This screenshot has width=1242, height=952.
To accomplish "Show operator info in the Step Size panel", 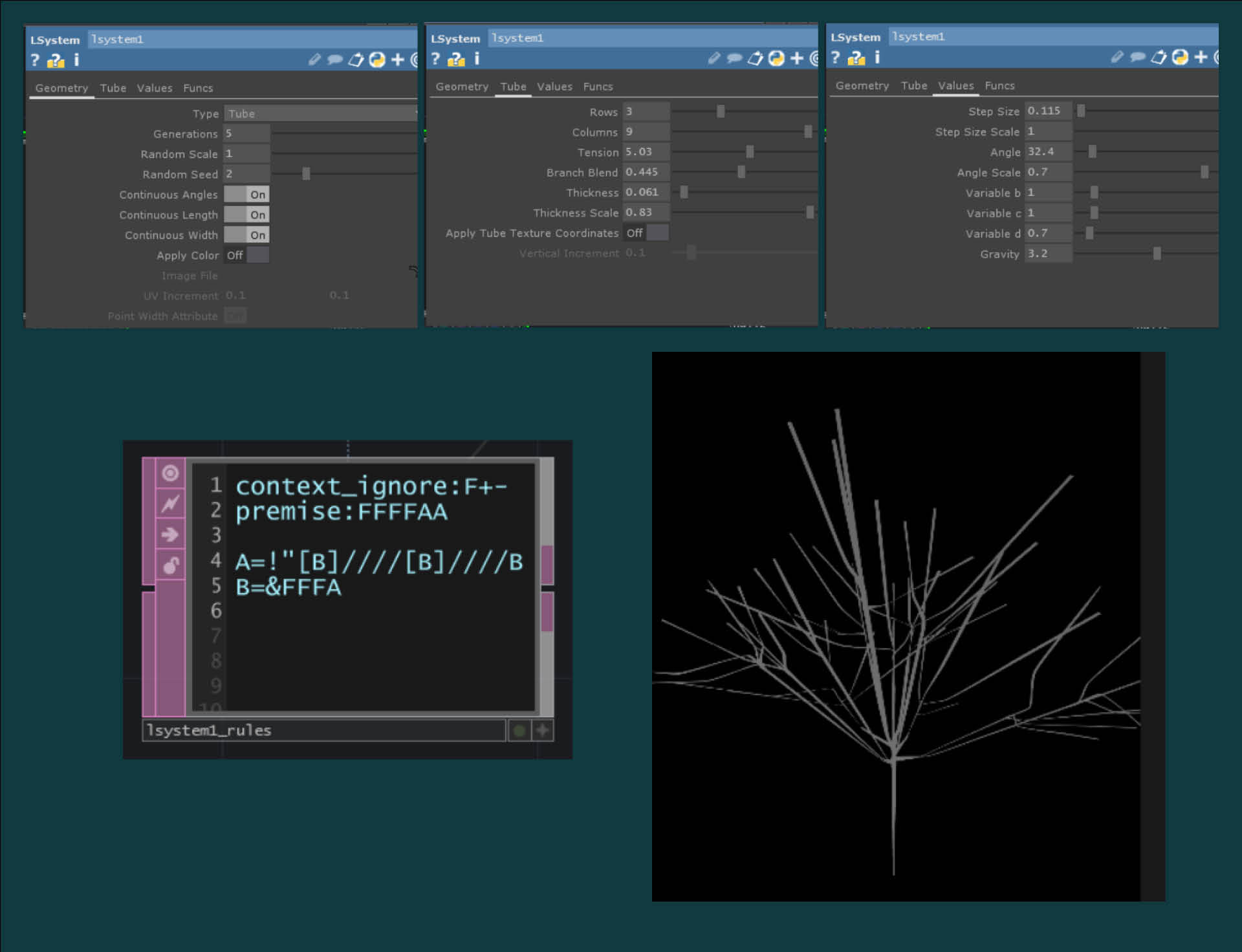I will (x=877, y=58).
